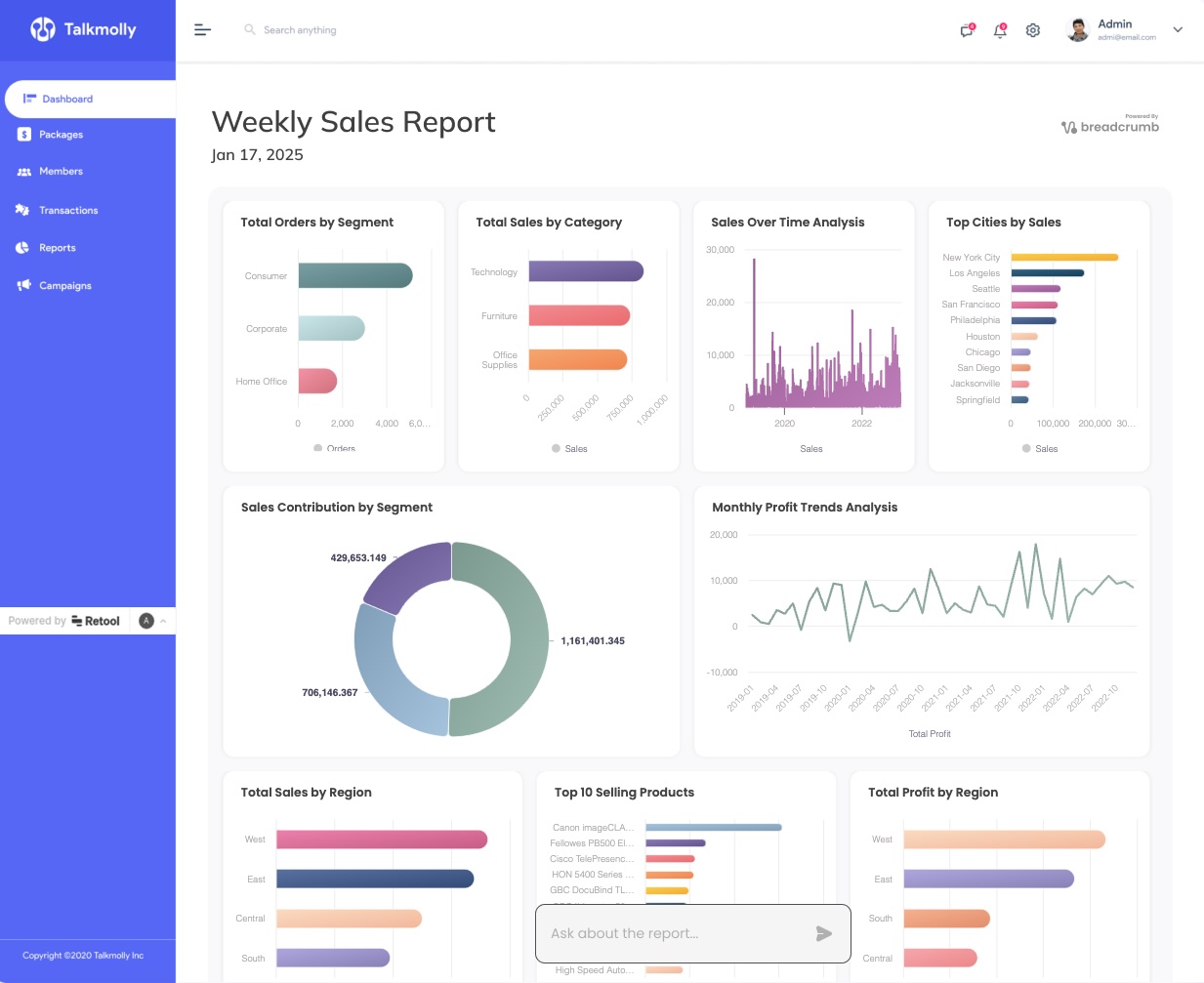
Task: Collapse the Retool panel with its caret
Action: 163,621
